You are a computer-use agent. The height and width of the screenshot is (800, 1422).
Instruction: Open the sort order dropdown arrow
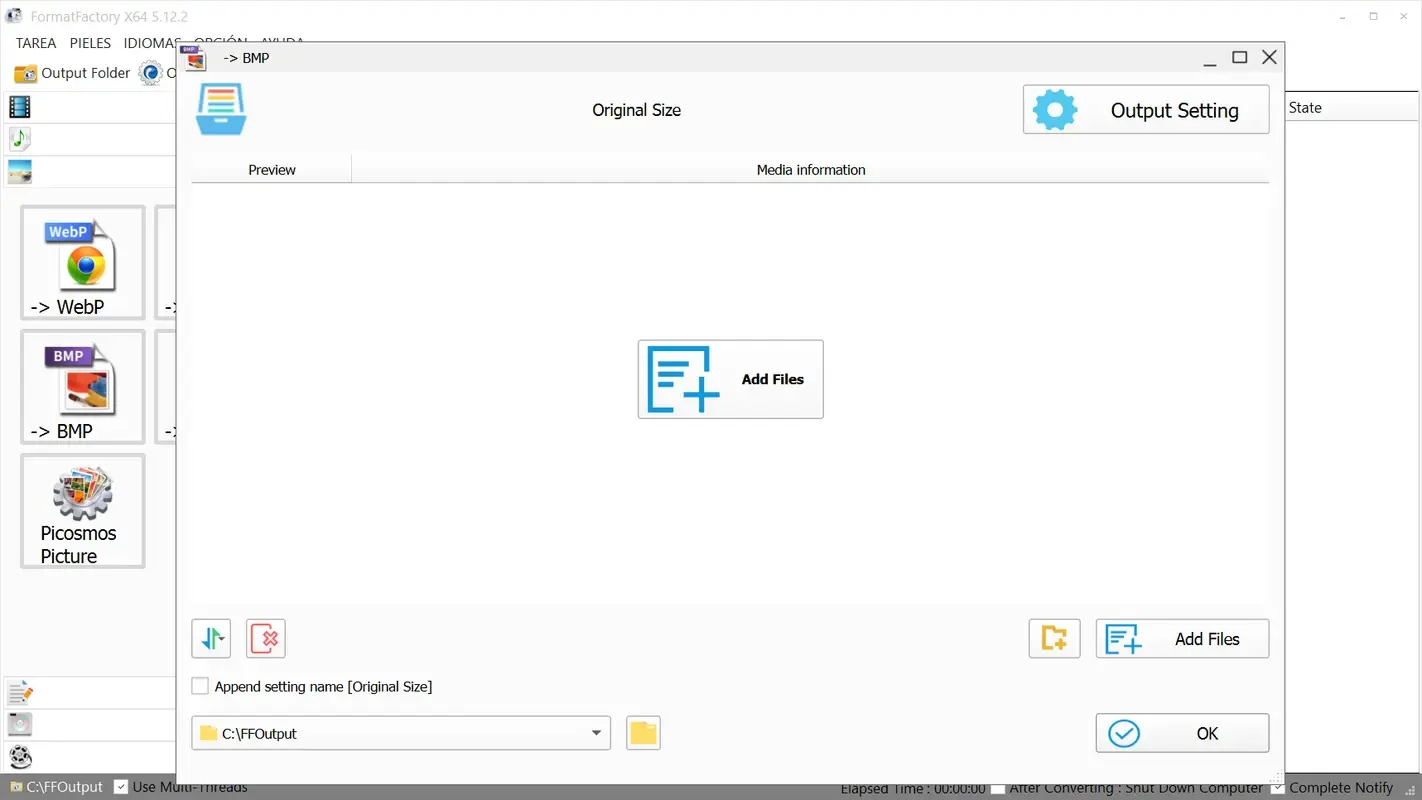[x=210, y=638]
